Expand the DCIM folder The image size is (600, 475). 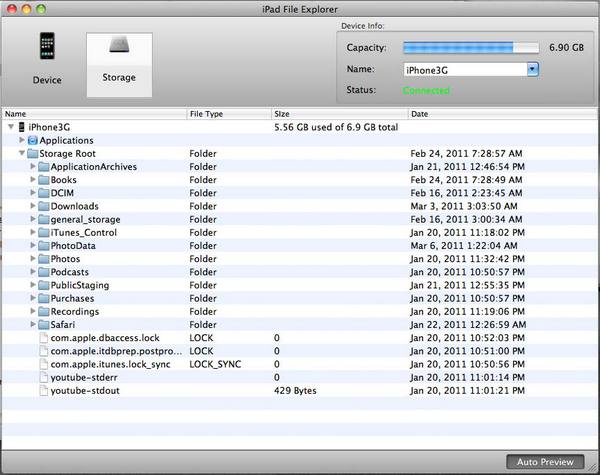coord(33,193)
